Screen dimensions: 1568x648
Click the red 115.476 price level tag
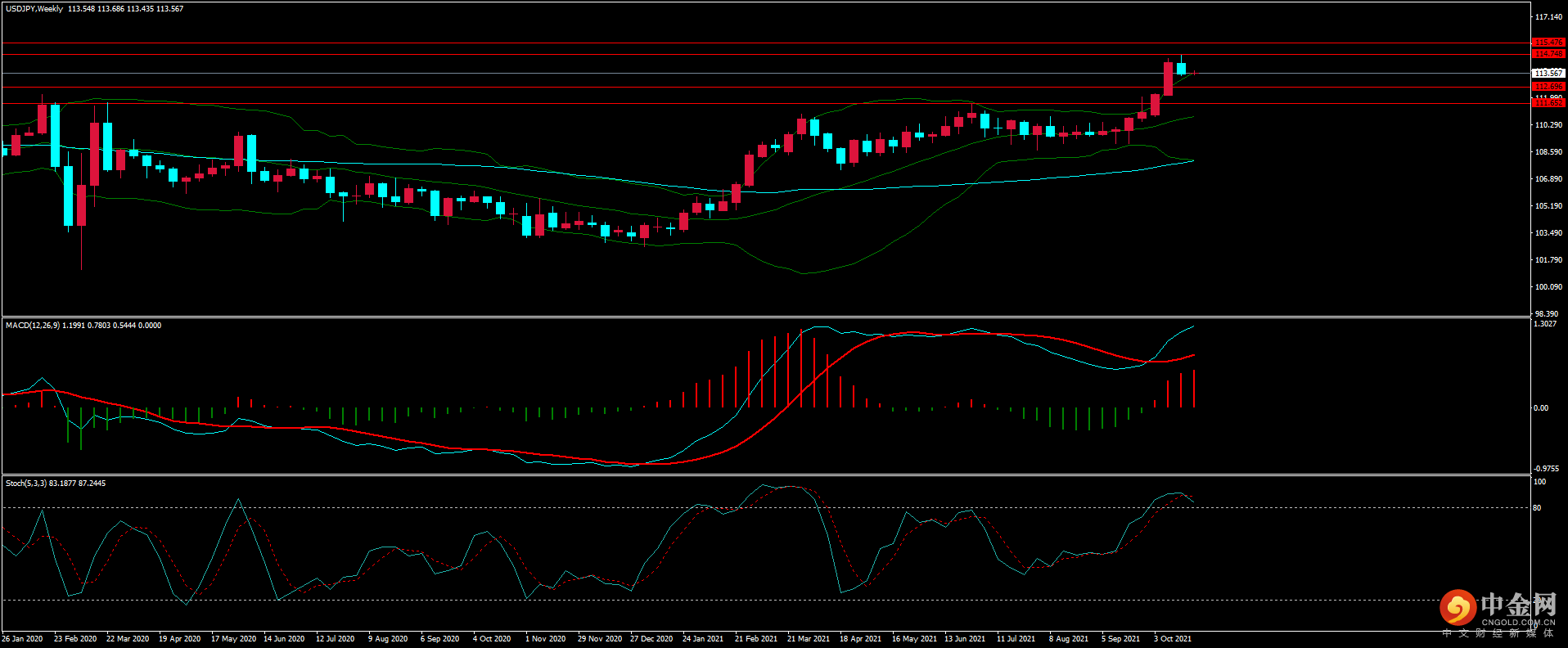click(x=1548, y=43)
